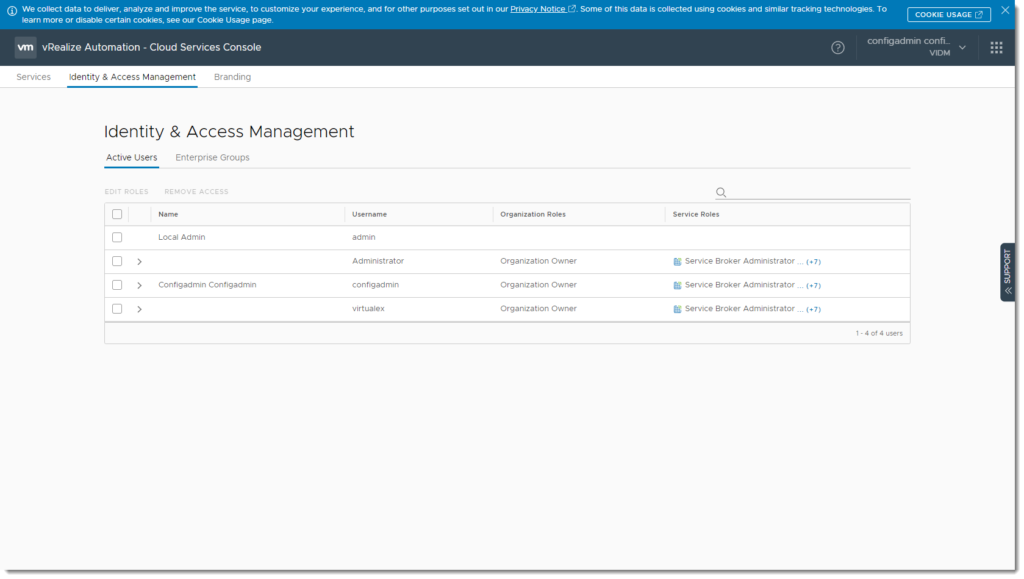
Task: Click the info icon in cookie banner
Action: [12, 10]
